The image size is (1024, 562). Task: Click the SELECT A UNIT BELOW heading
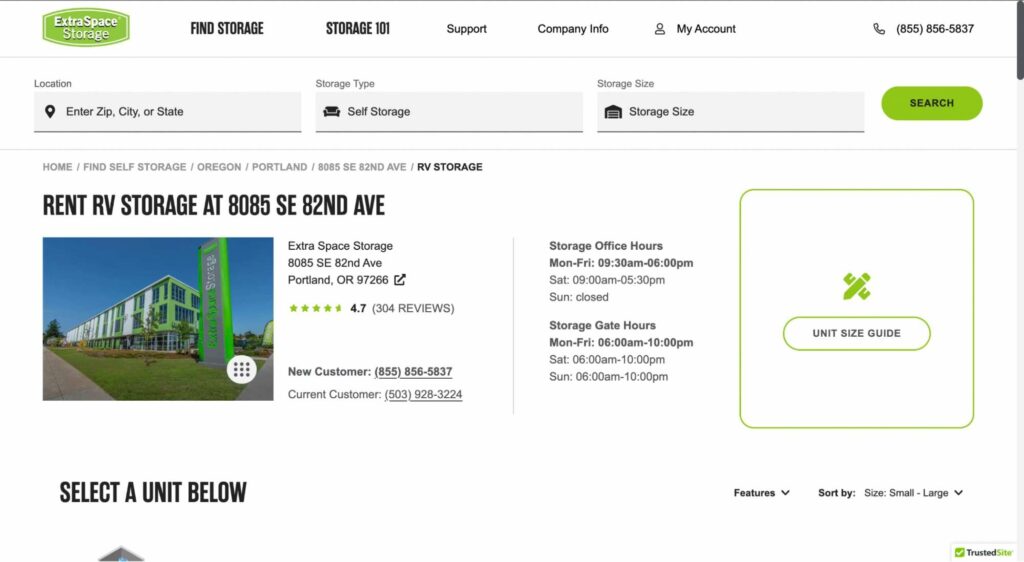click(153, 493)
